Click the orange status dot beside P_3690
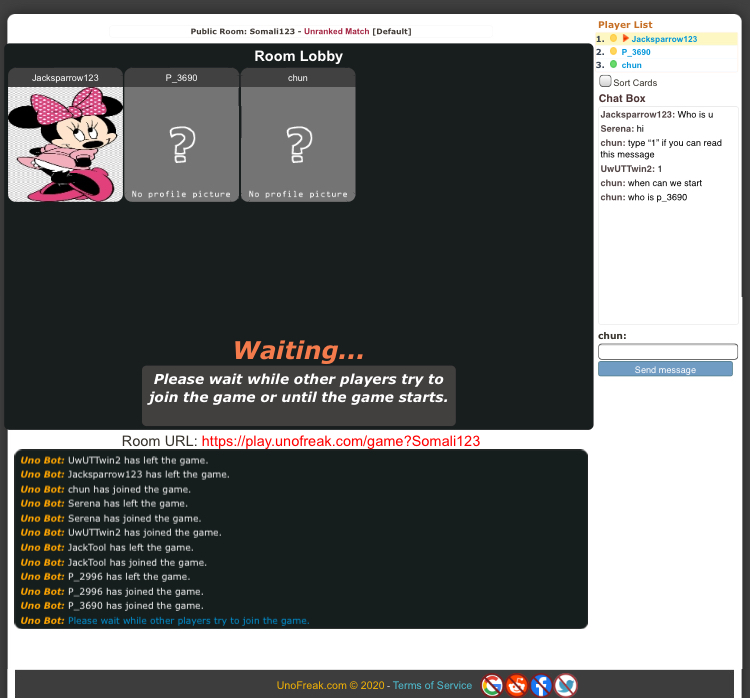The width and height of the screenshot is (750, 698). (613, 52)
